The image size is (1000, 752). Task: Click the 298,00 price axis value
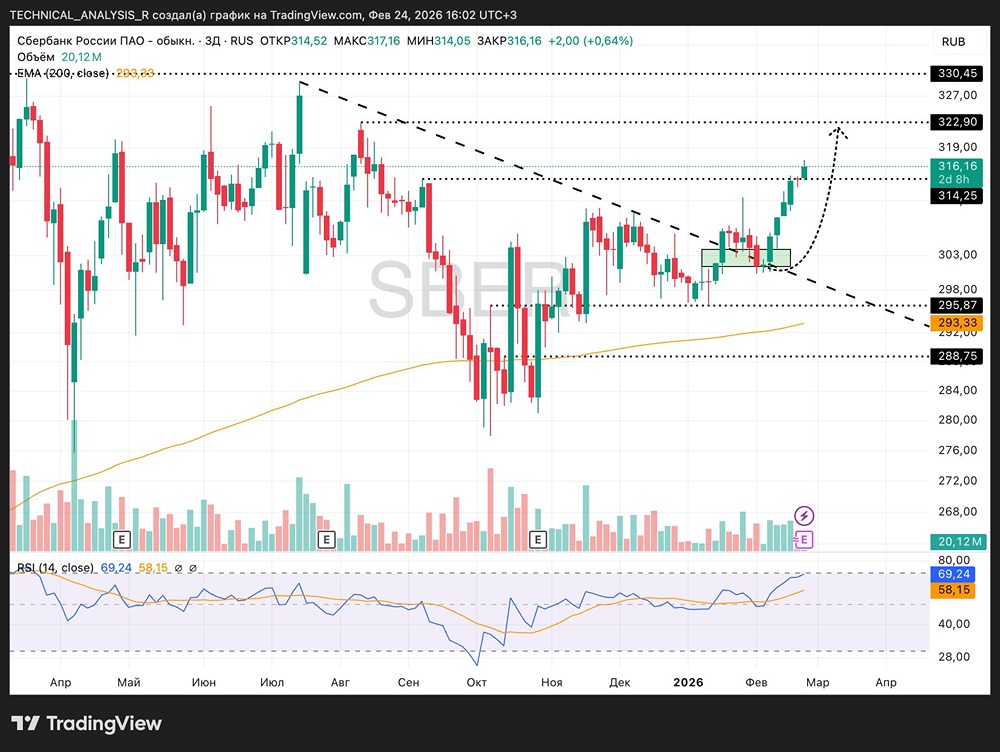click(x=957, y=289)
